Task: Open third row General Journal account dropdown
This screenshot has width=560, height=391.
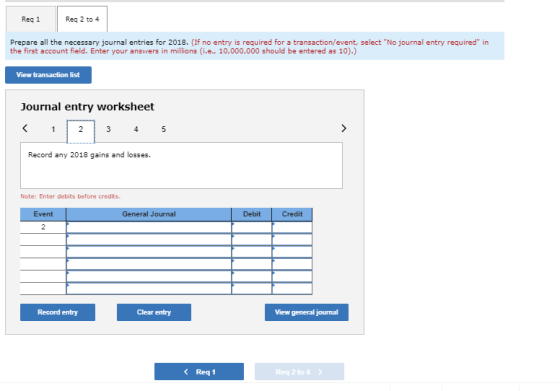Action: pyautogui.click(x=149, y=252)
